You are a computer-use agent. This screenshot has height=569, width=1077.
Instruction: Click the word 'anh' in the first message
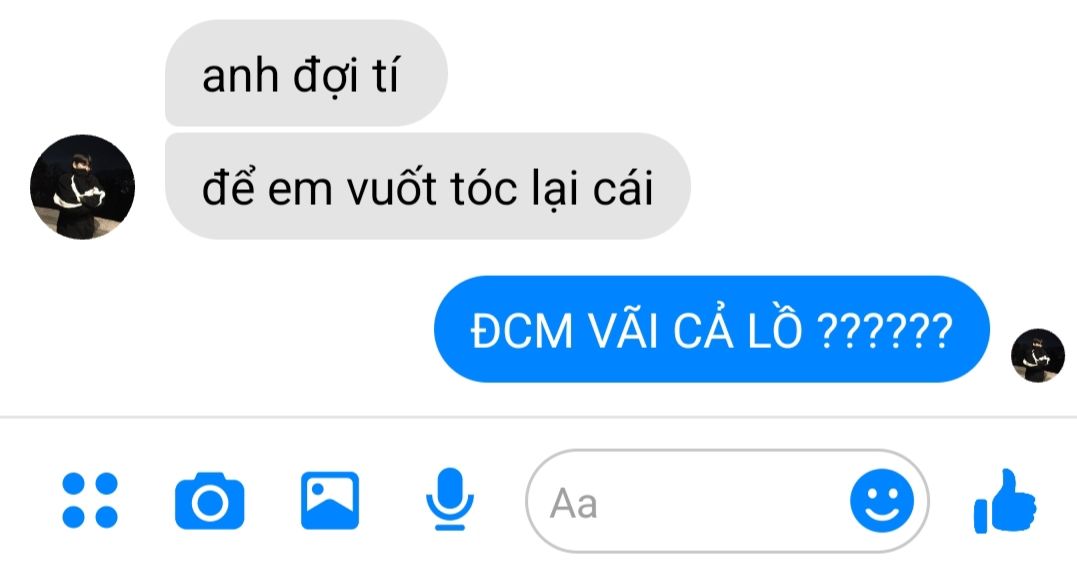[x=240, y=75]
